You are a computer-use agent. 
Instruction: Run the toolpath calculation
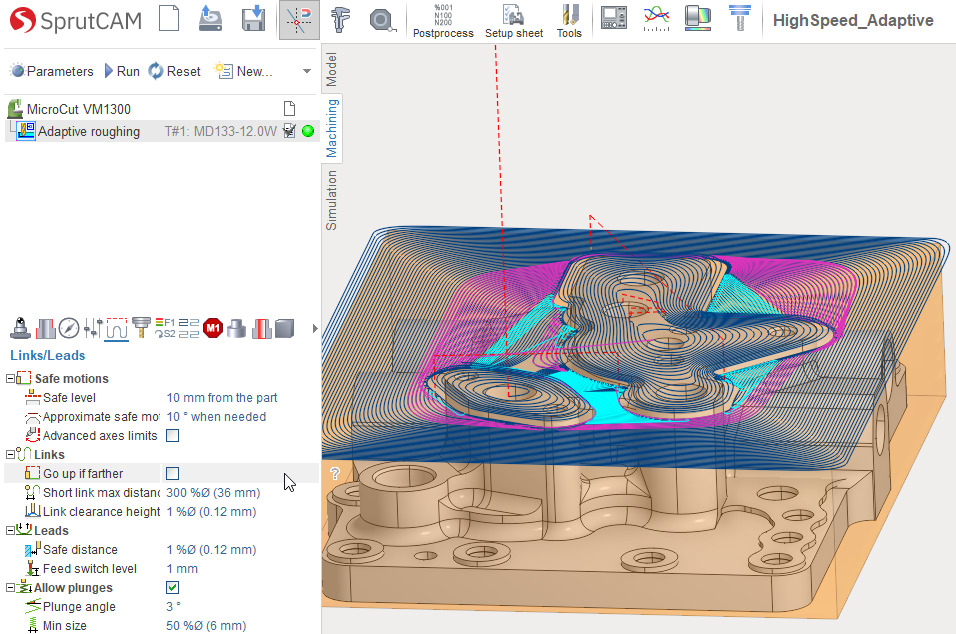(x=121, y=71)
